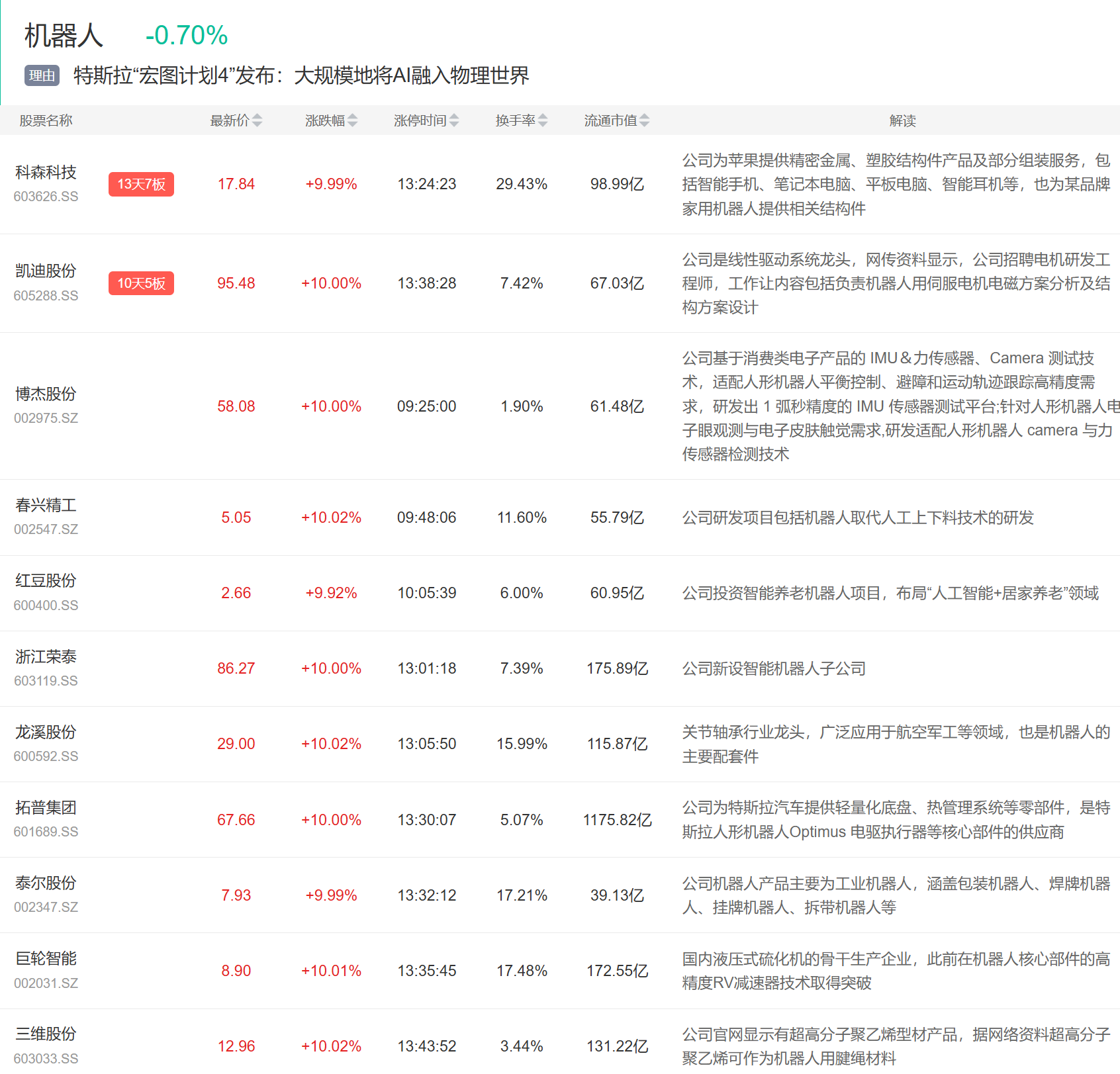Click stock code 002031.SZ
Viewport: 1120px width, 1074px height.
(46, 983)
